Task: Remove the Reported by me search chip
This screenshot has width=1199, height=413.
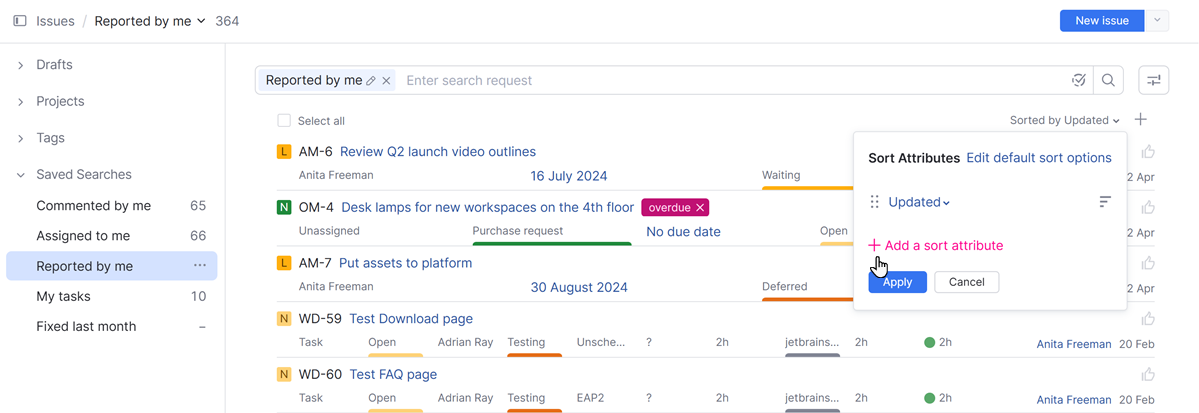Action: click(387, 81)
